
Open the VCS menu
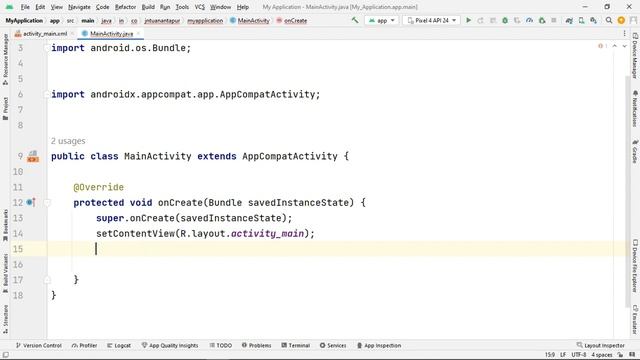coord(200,7)
